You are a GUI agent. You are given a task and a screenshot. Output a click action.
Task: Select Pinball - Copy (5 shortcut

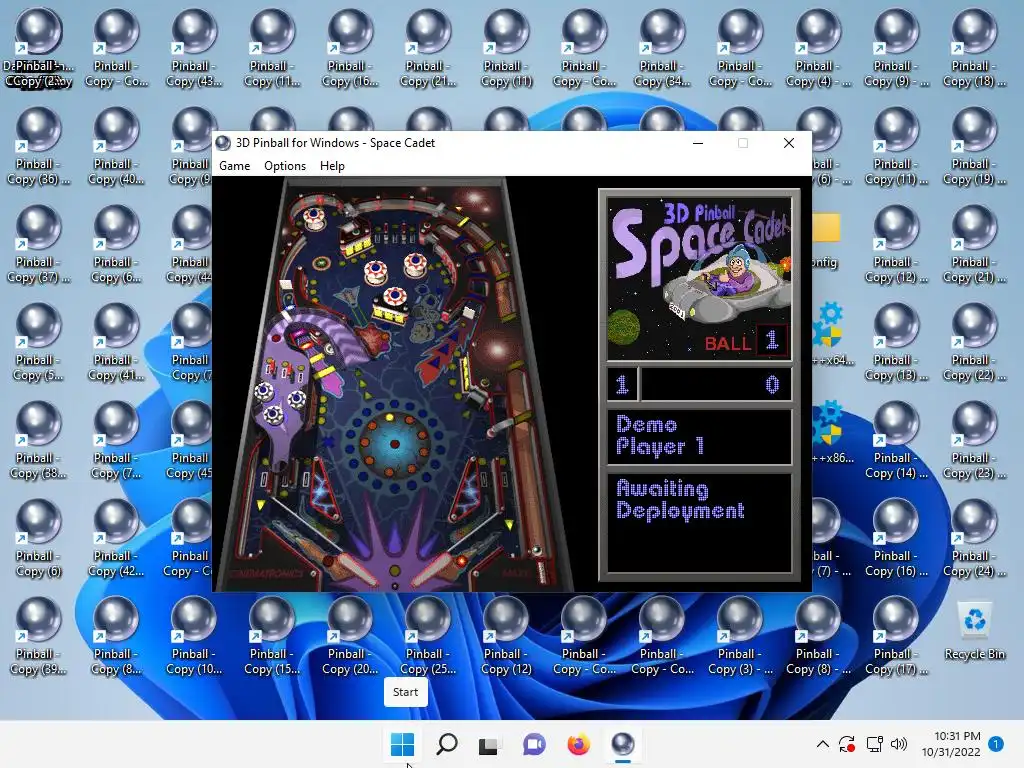(39, 342)
